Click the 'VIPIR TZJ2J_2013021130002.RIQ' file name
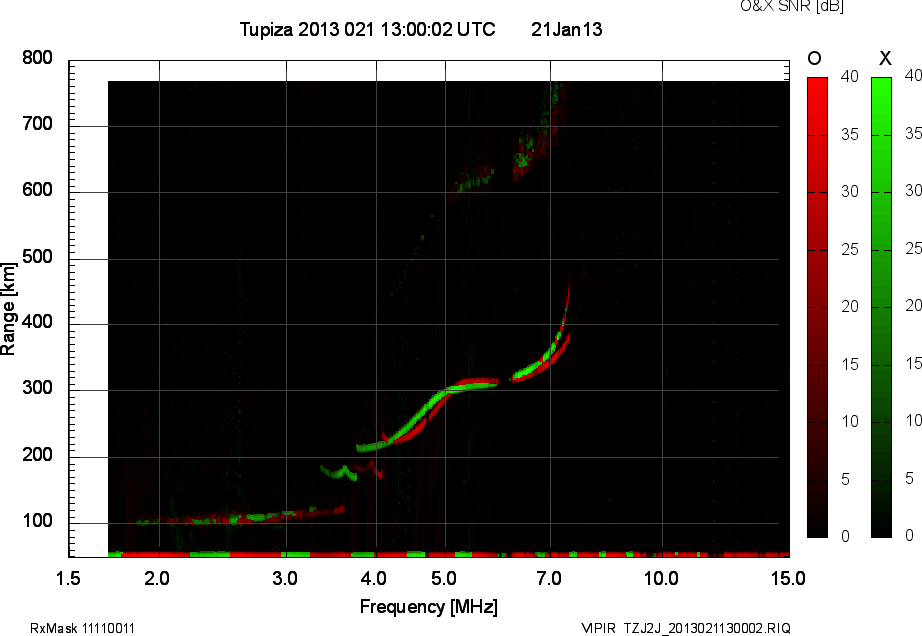 click(686, 628)
